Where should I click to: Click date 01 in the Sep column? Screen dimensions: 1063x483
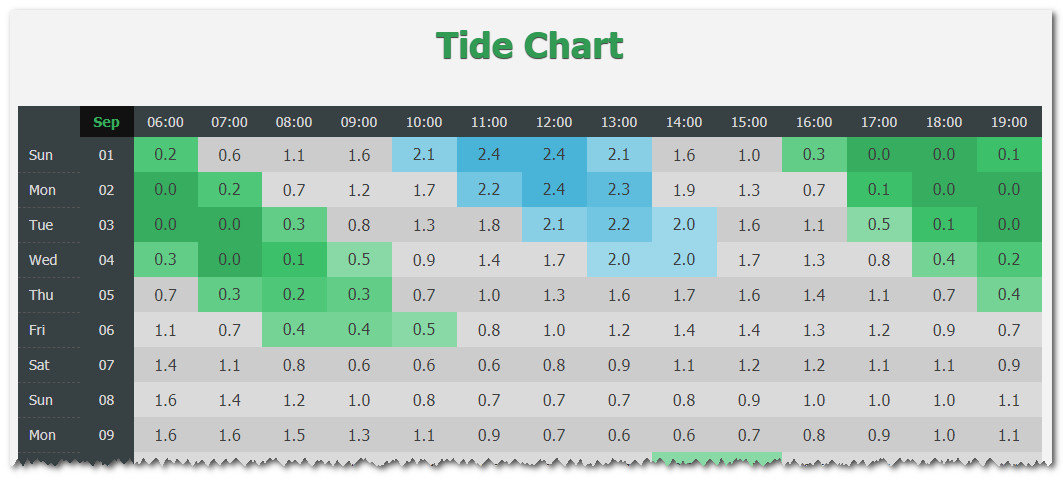(106, 155)
